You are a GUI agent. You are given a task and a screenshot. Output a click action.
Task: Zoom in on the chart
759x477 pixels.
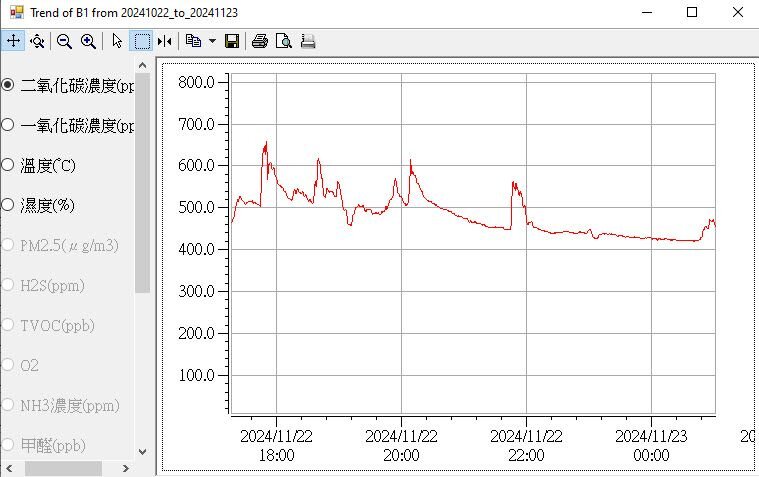88,41
